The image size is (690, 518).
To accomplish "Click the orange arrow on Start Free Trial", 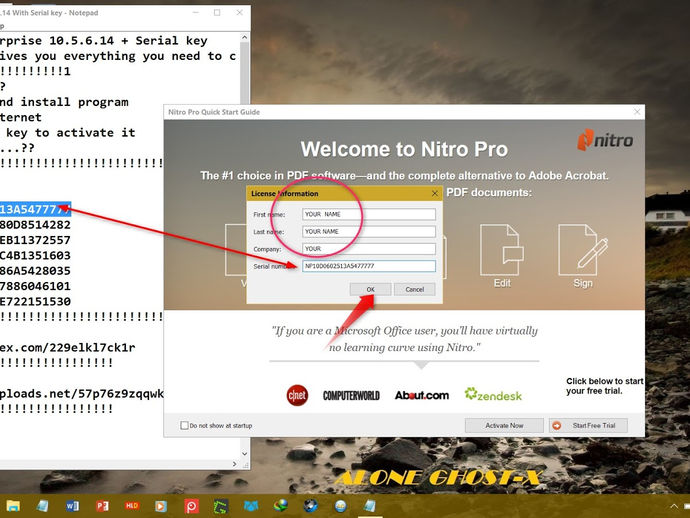I will 557,426.
